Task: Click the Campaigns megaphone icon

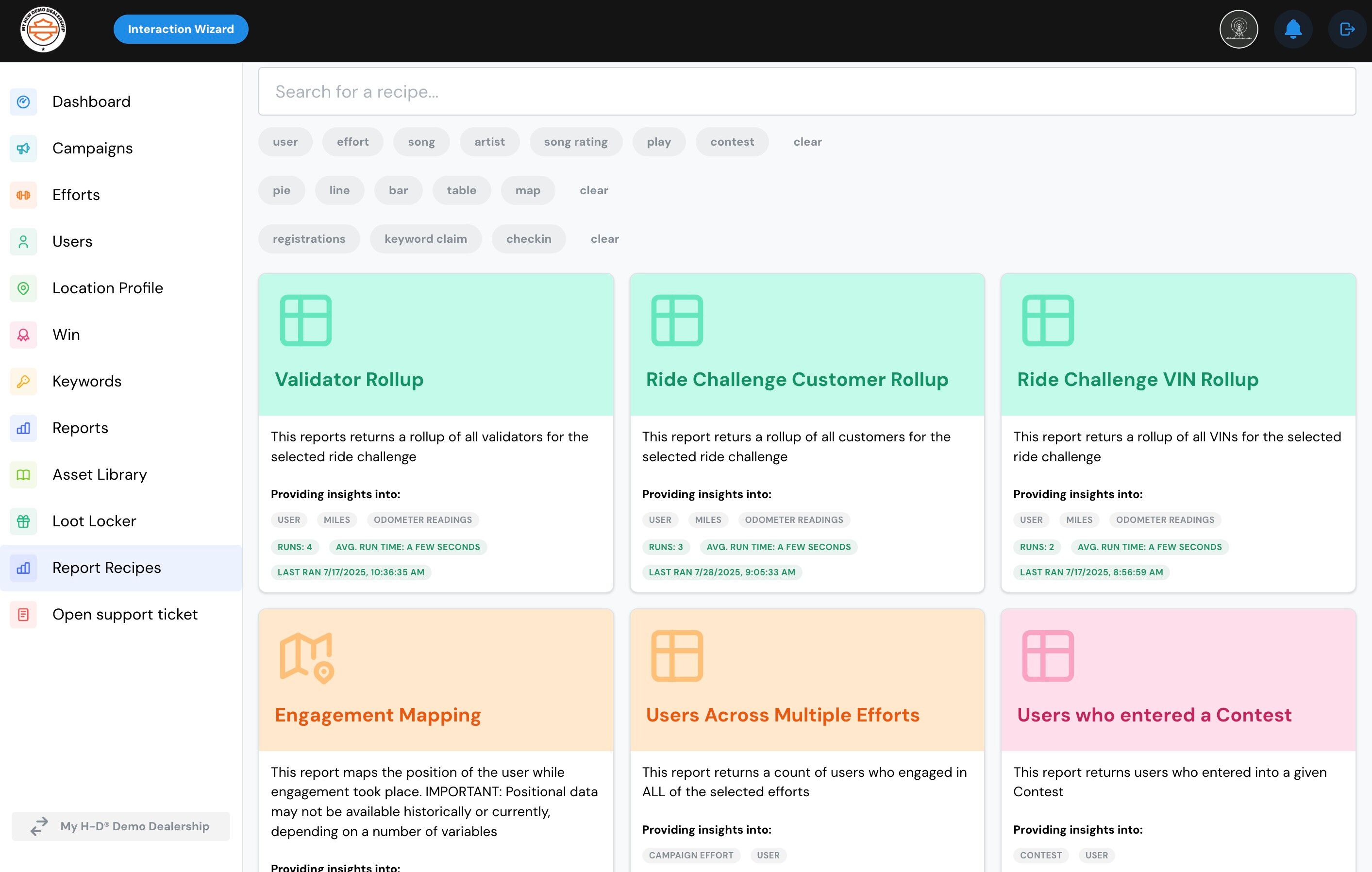Action: [x=23, y=148]
